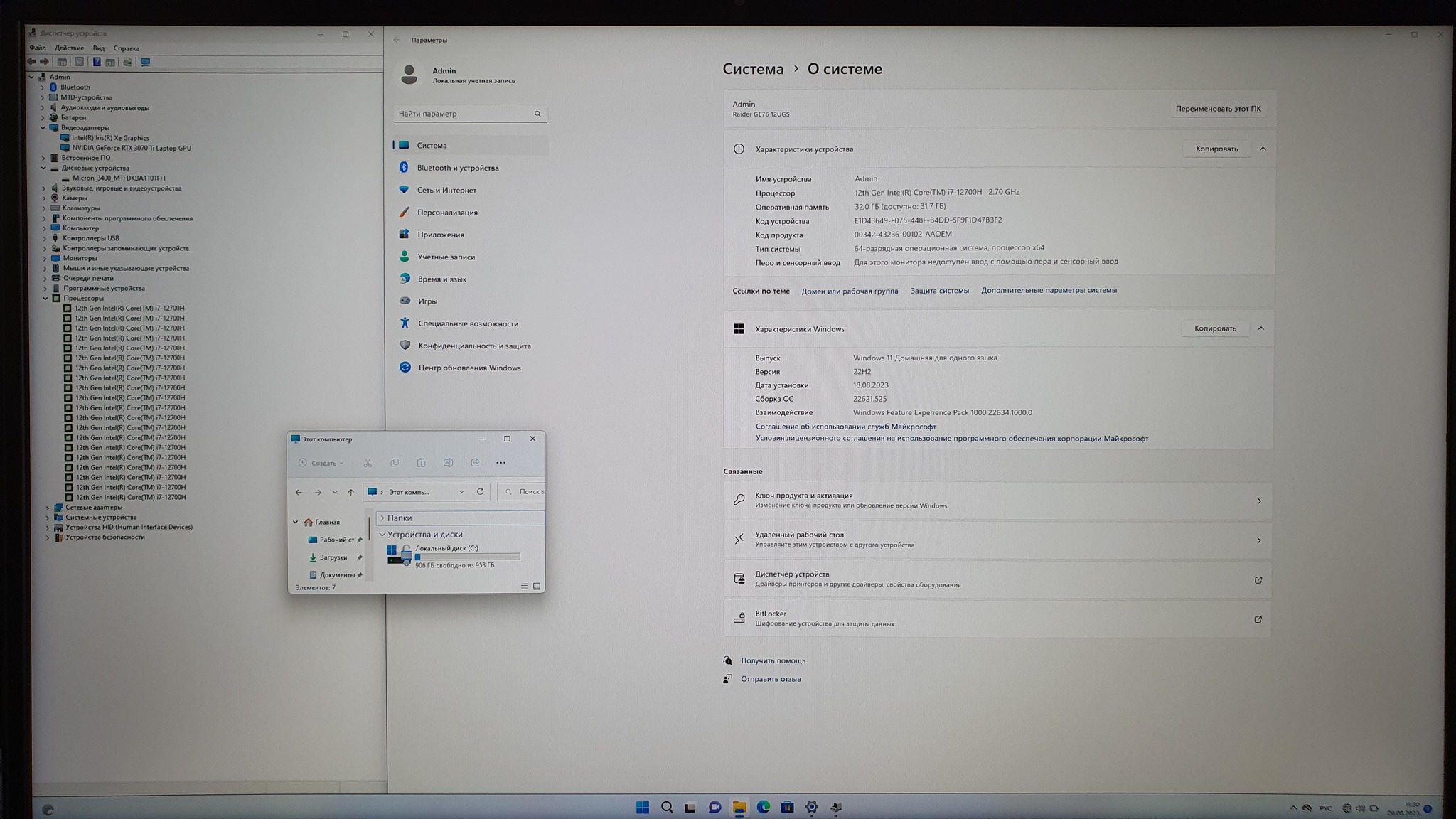Click the scan for hardware changes toolbar icon
The image size is (1456, 819).
[x=145, y=63]
